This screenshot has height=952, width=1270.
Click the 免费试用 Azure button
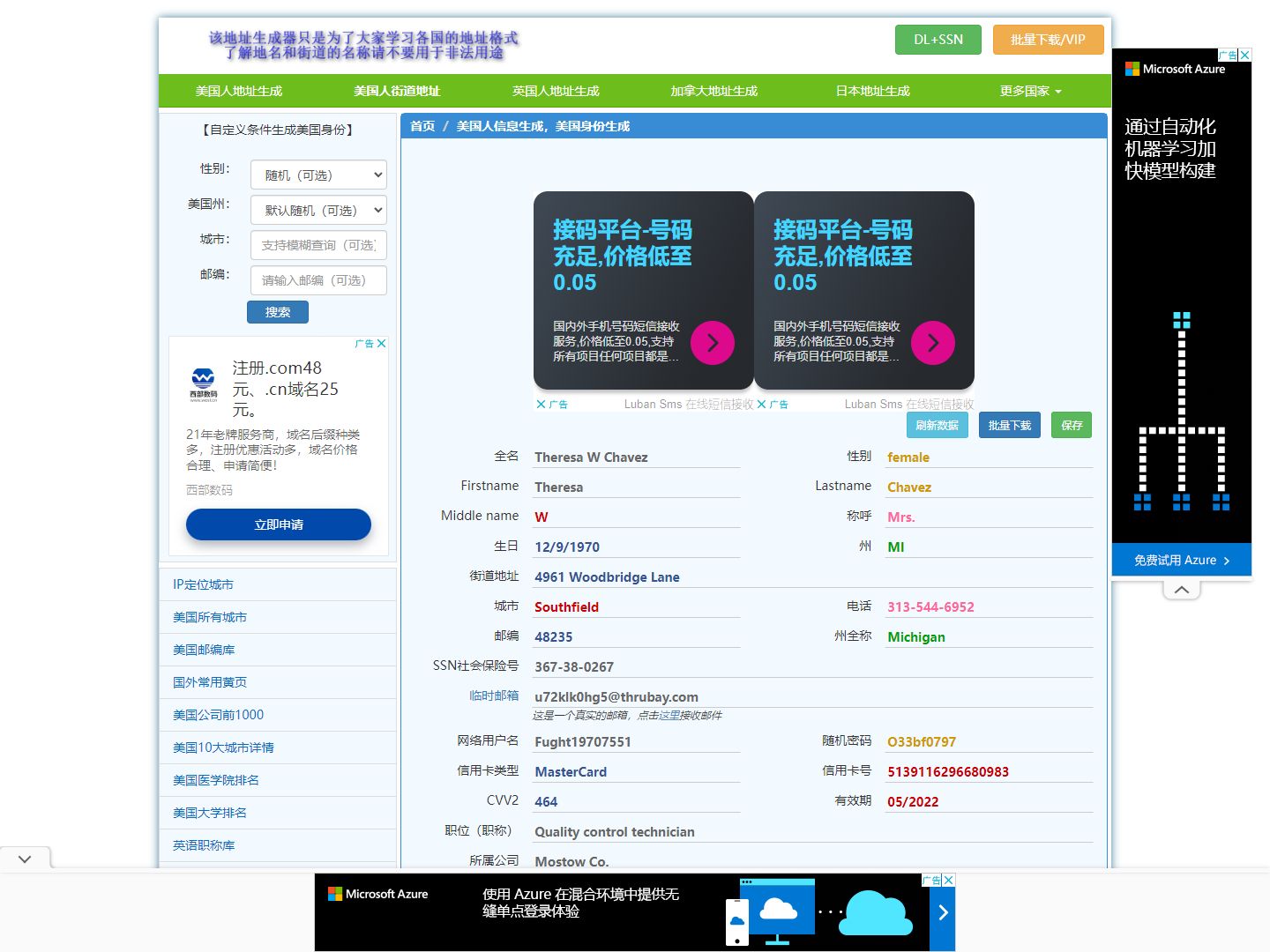click(1182, 561)
